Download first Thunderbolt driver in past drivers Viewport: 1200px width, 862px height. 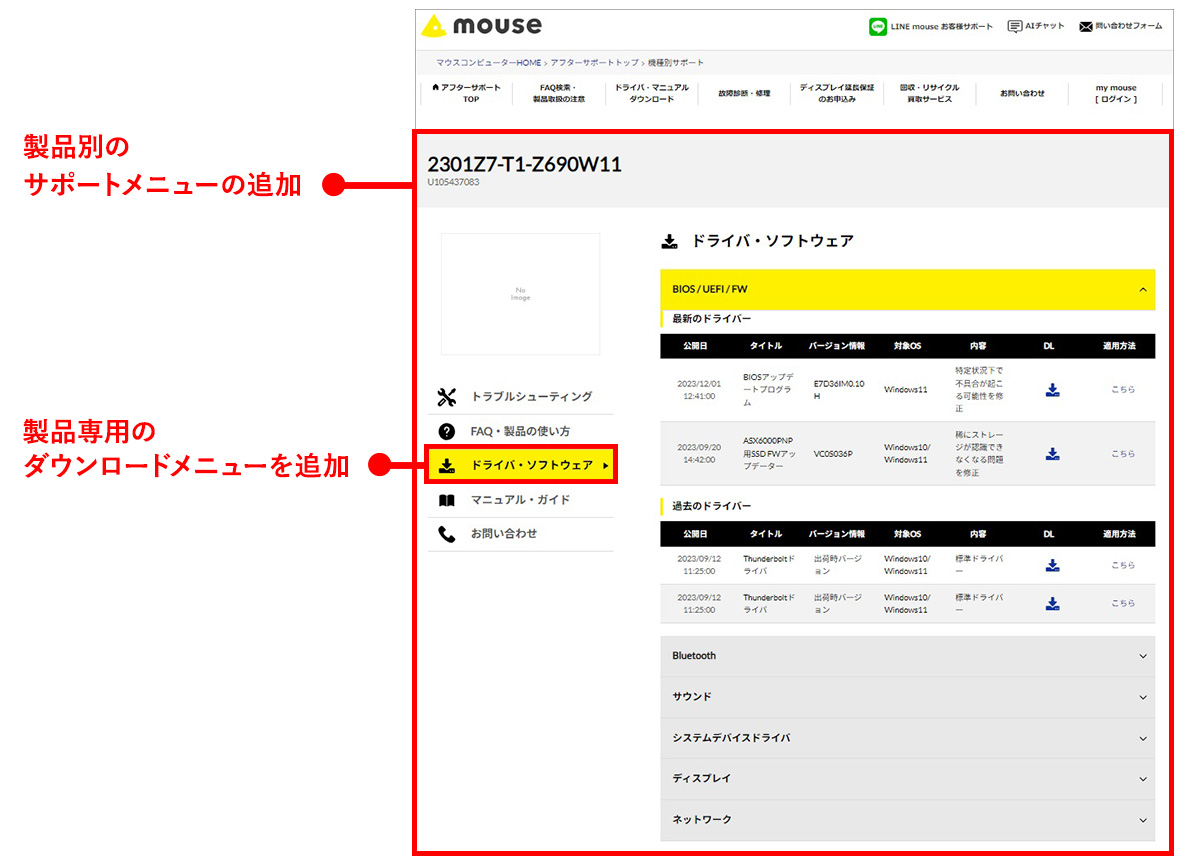pyautogui.click(x=1052, y=565)
